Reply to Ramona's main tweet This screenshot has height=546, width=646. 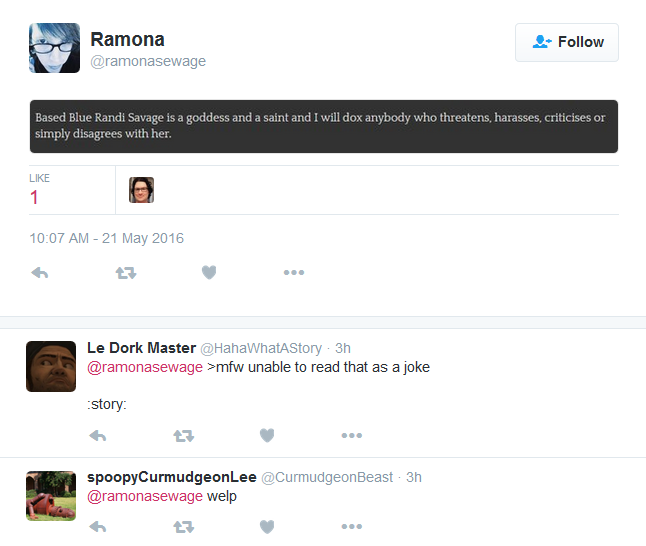pyautogui.click(x=40, y=273)
